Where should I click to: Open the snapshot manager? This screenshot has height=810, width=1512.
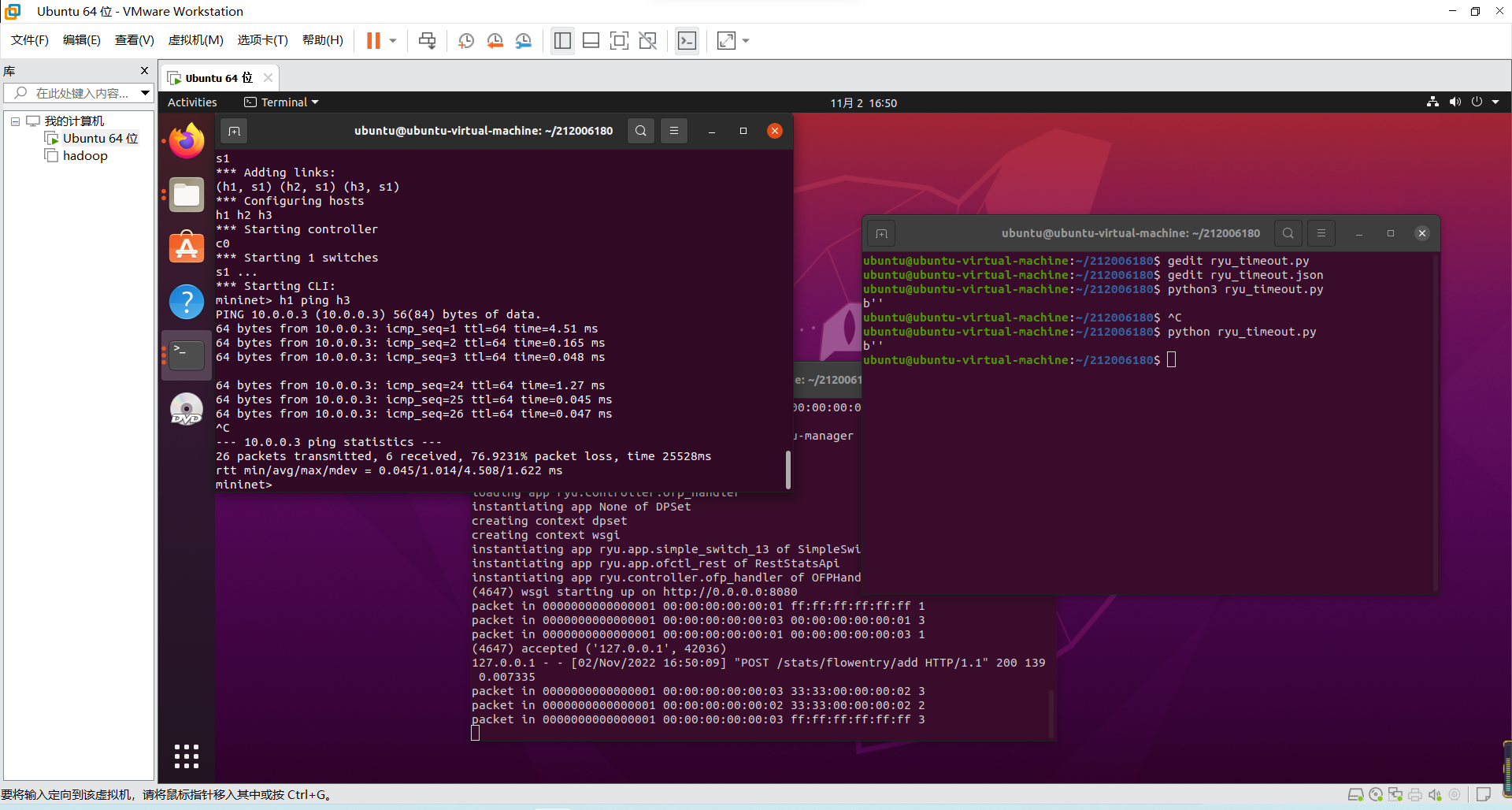(x=524, y=40)
